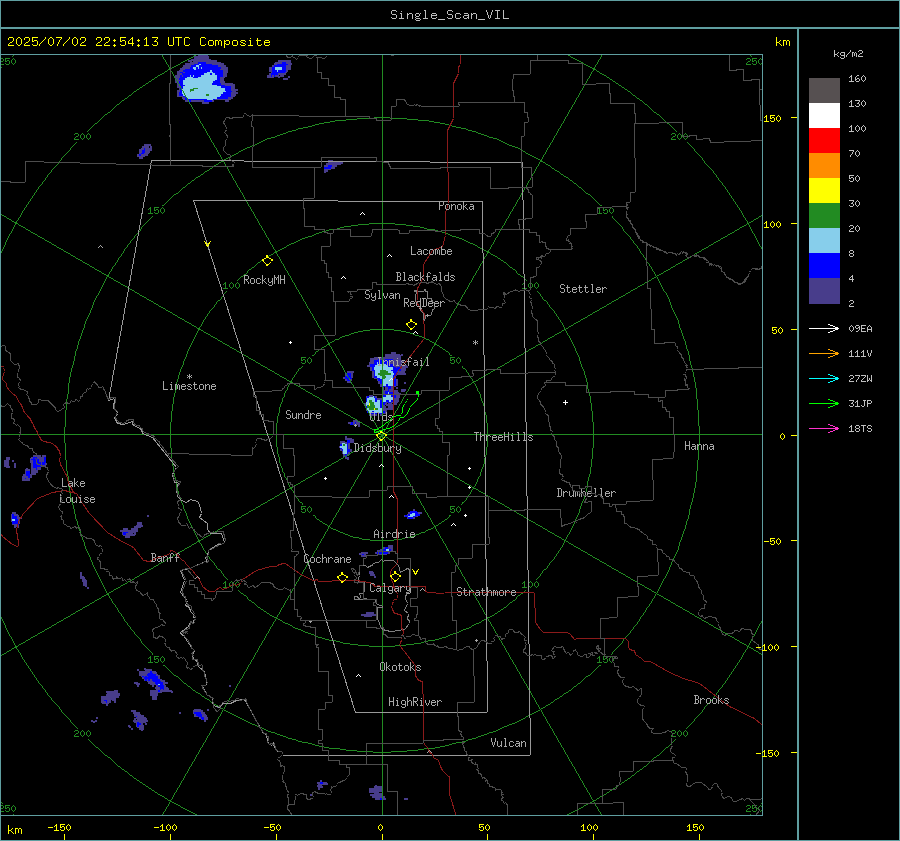Click the Calgary city label
This screenshot has height=841, width=900.
[x=390, y=588]
